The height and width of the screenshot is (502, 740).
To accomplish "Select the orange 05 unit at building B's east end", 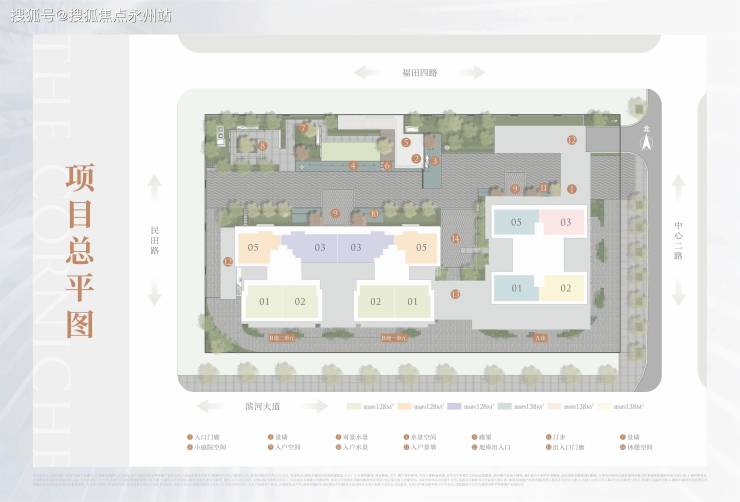I will (417, 247).
